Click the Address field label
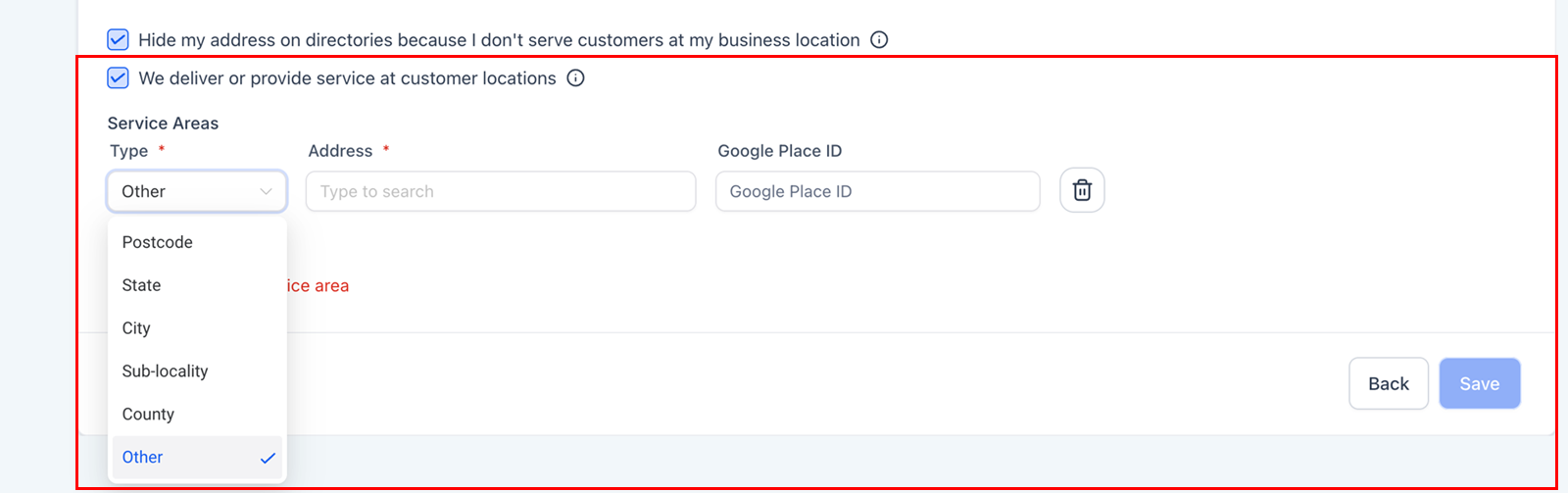This screenshot has width=1568, height=493. [x=340, y=151]
